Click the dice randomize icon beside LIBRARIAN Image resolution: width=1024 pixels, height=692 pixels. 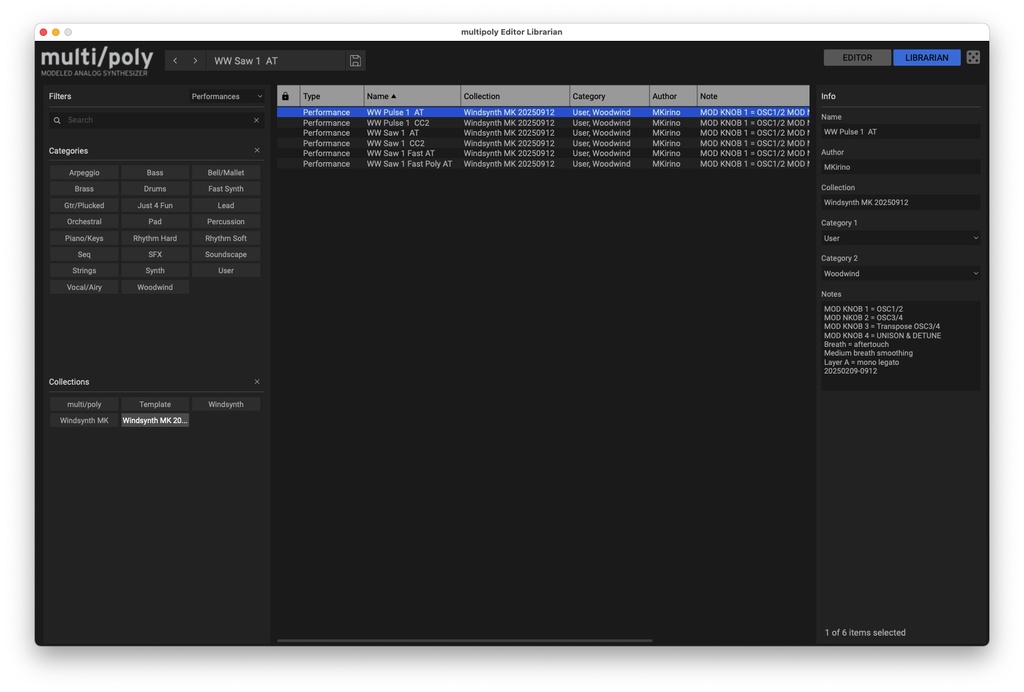pyautogui.click(x=973, y=57)
